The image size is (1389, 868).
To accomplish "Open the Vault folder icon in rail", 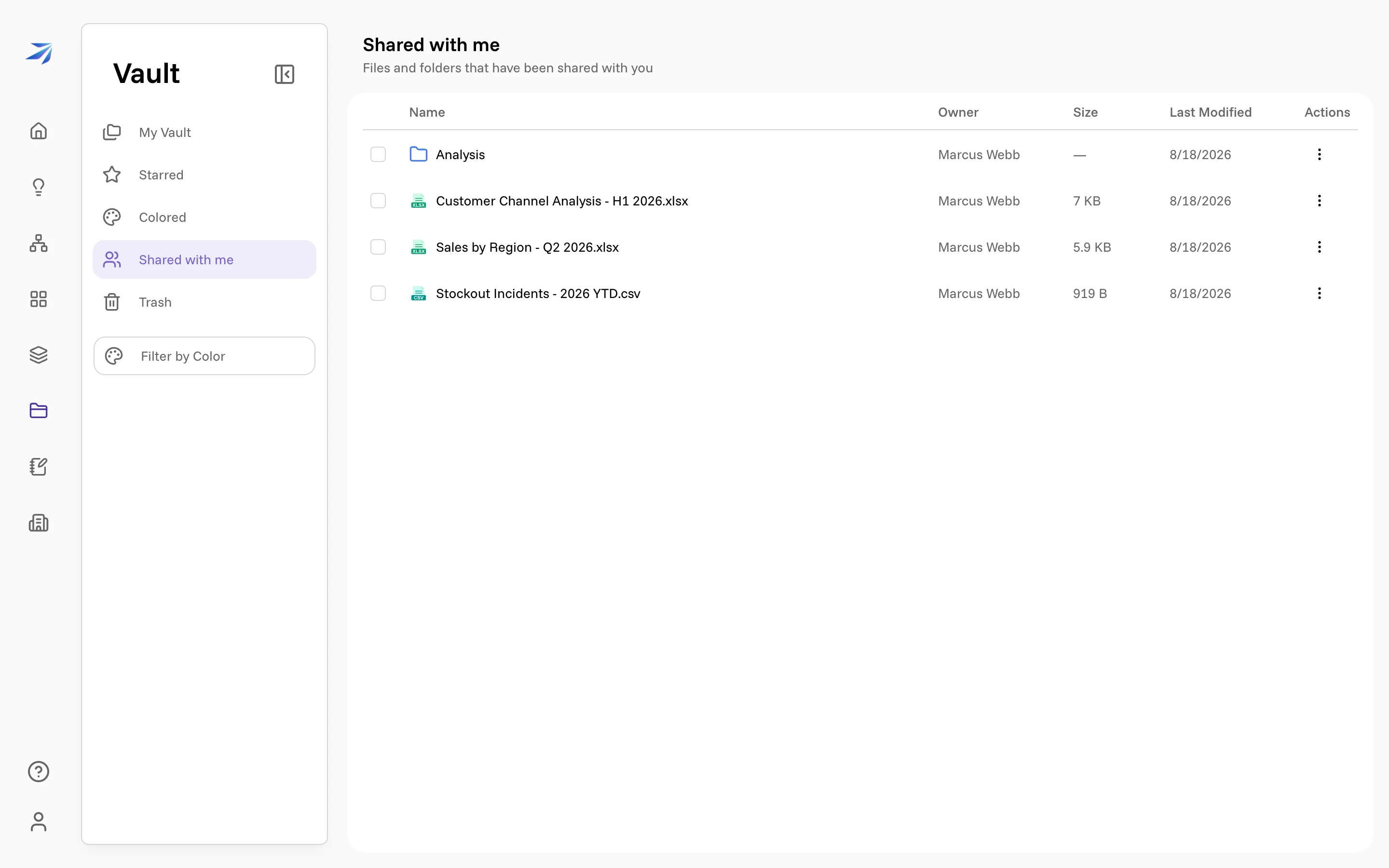I will point(39,410).
